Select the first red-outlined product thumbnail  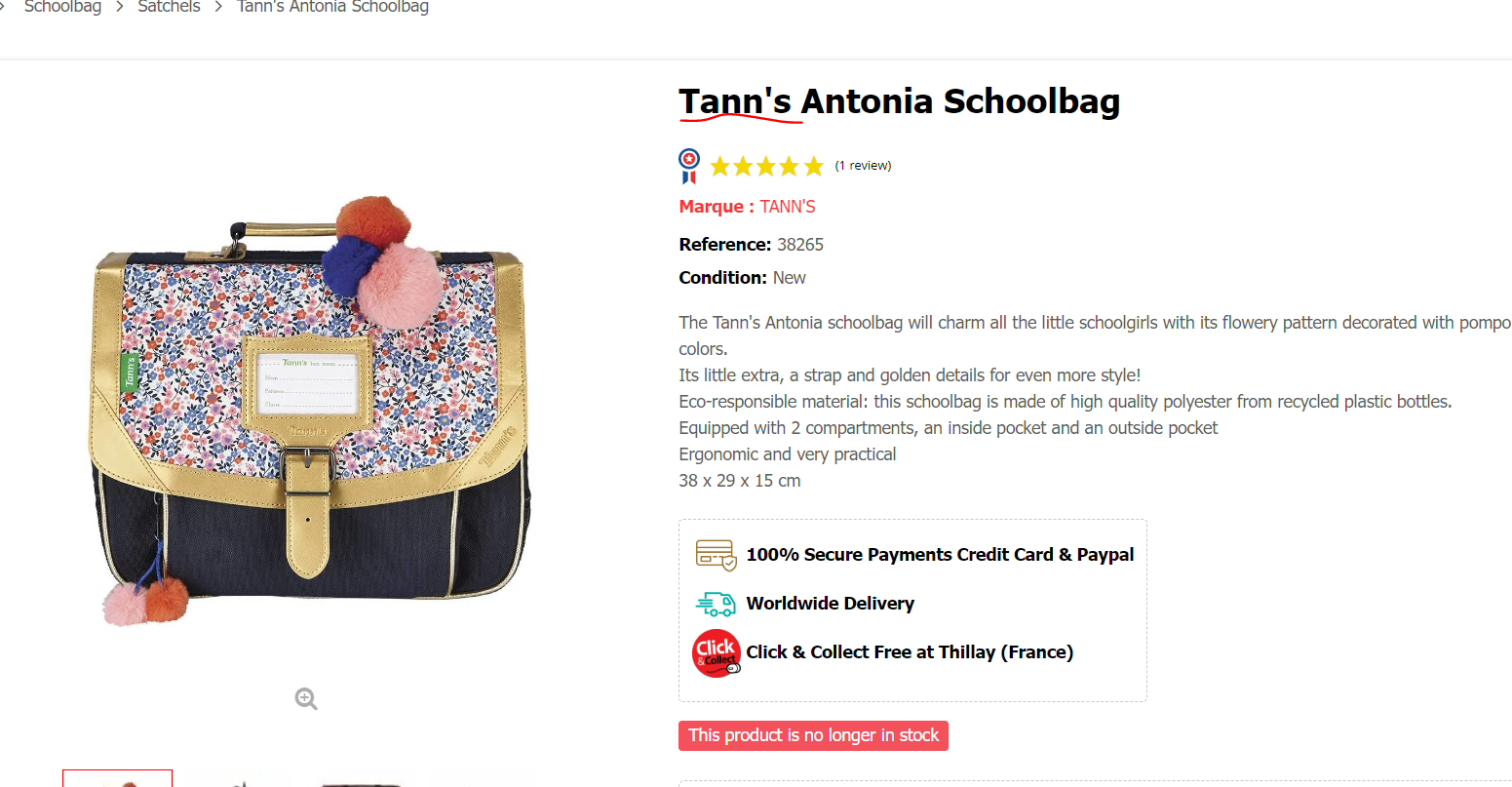(x=117, y=779)
